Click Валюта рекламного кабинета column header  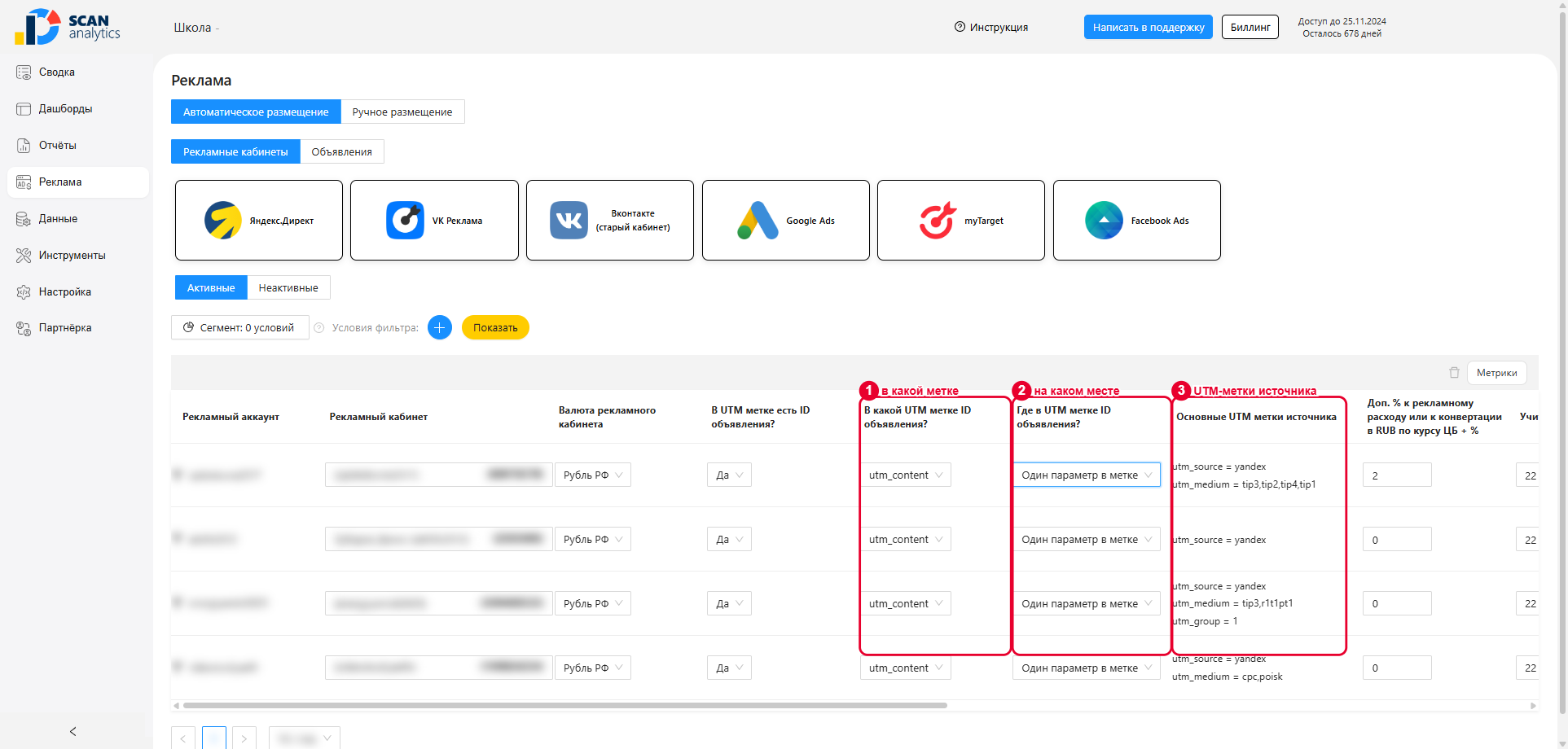tap(607, 417)
